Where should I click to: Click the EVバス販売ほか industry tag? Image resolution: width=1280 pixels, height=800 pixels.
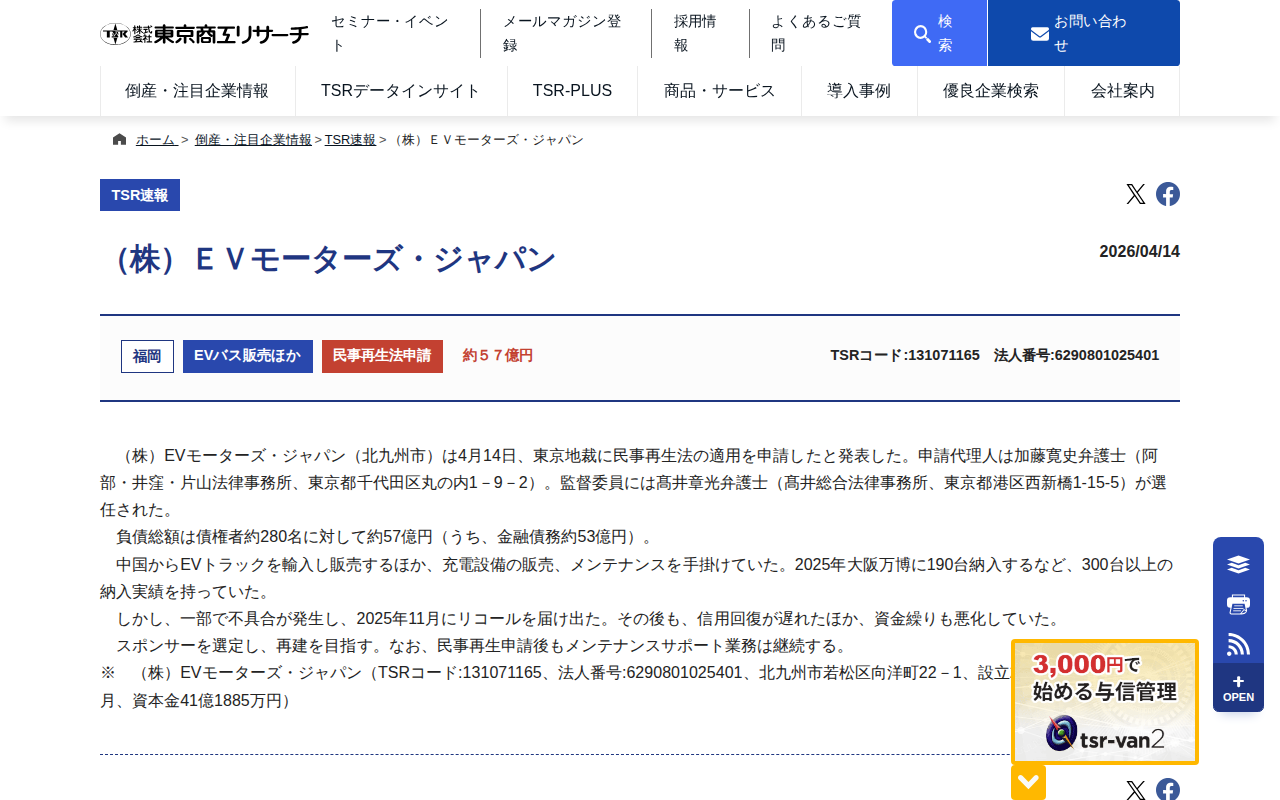(x=248, y=356)
